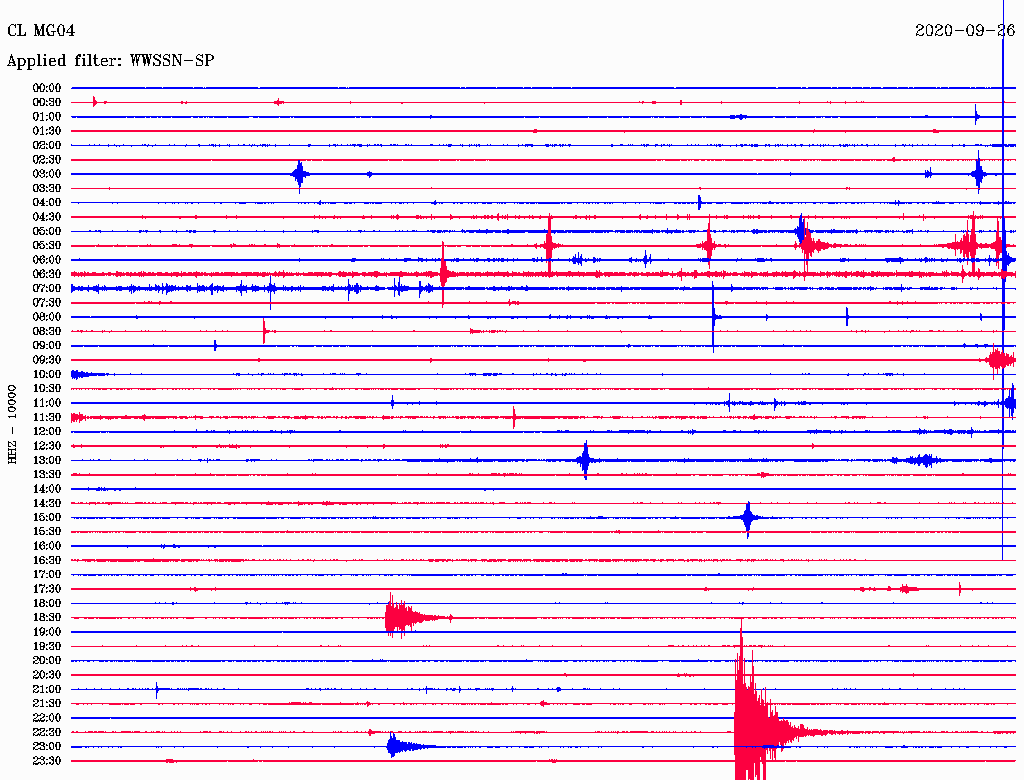Select the 10:00 time label

(47, 374)
